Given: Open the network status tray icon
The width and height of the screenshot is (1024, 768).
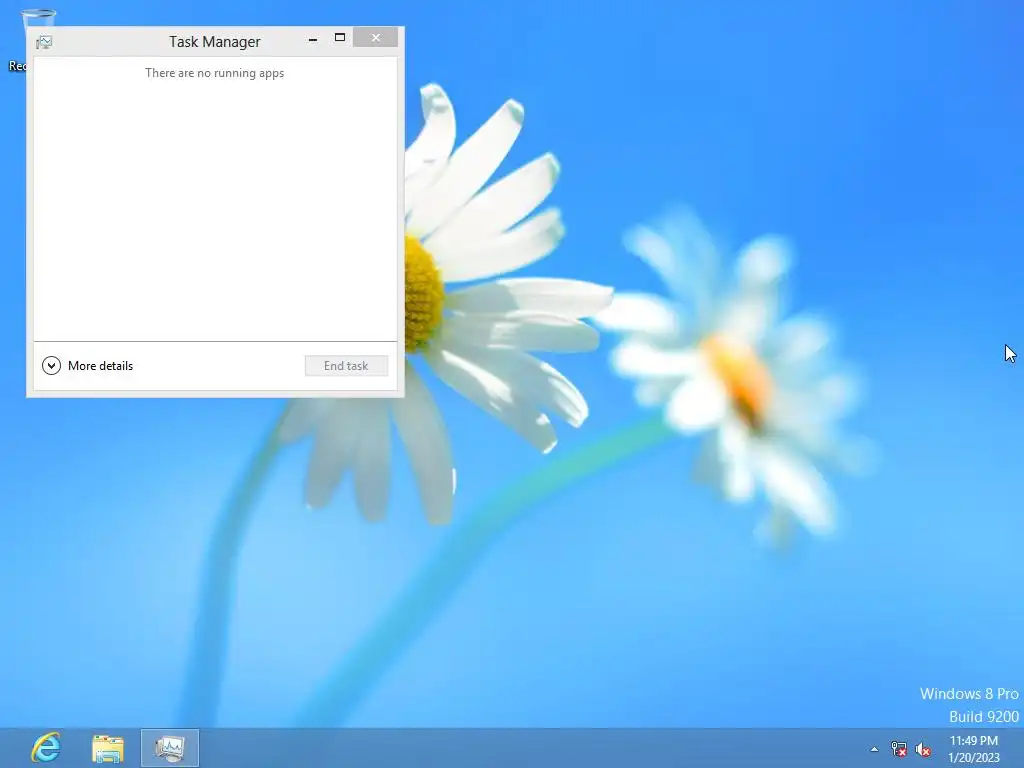Looking at the screenshot, I should point(899,749).
